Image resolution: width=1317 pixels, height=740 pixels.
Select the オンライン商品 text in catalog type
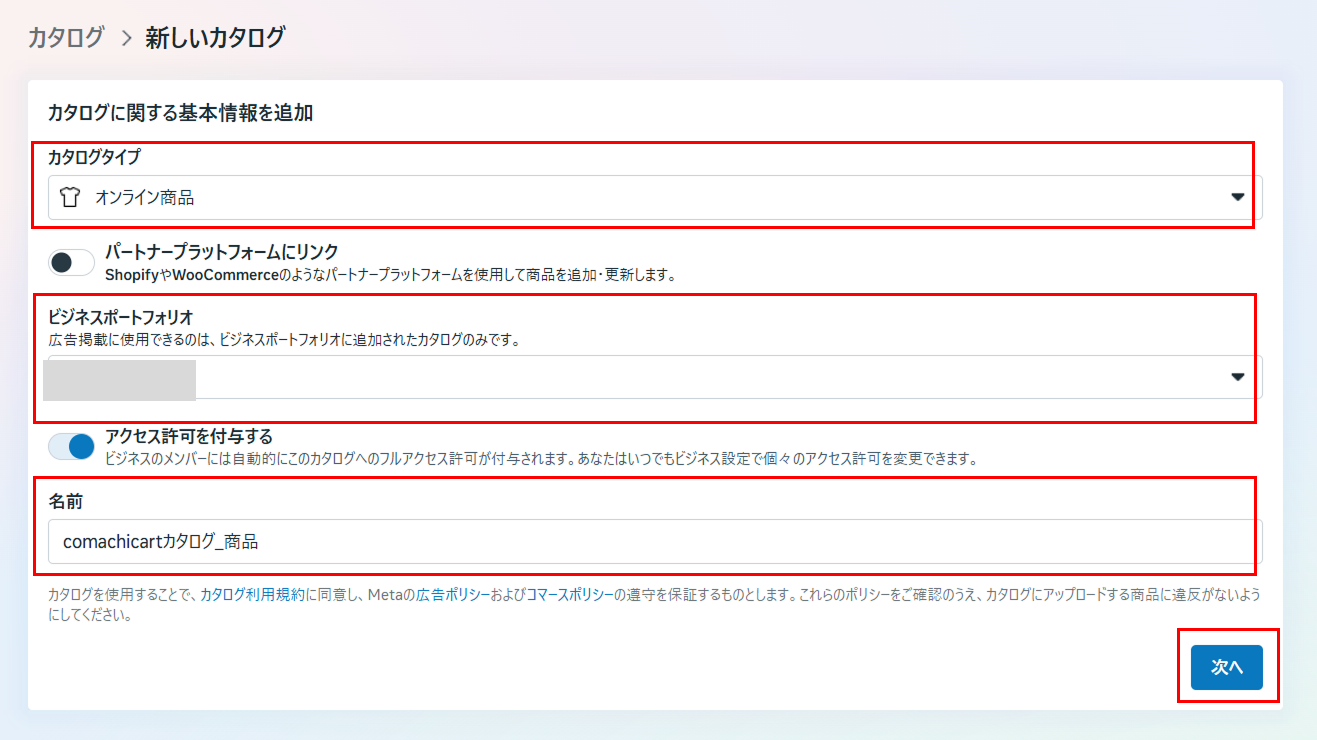coord(144,198)
